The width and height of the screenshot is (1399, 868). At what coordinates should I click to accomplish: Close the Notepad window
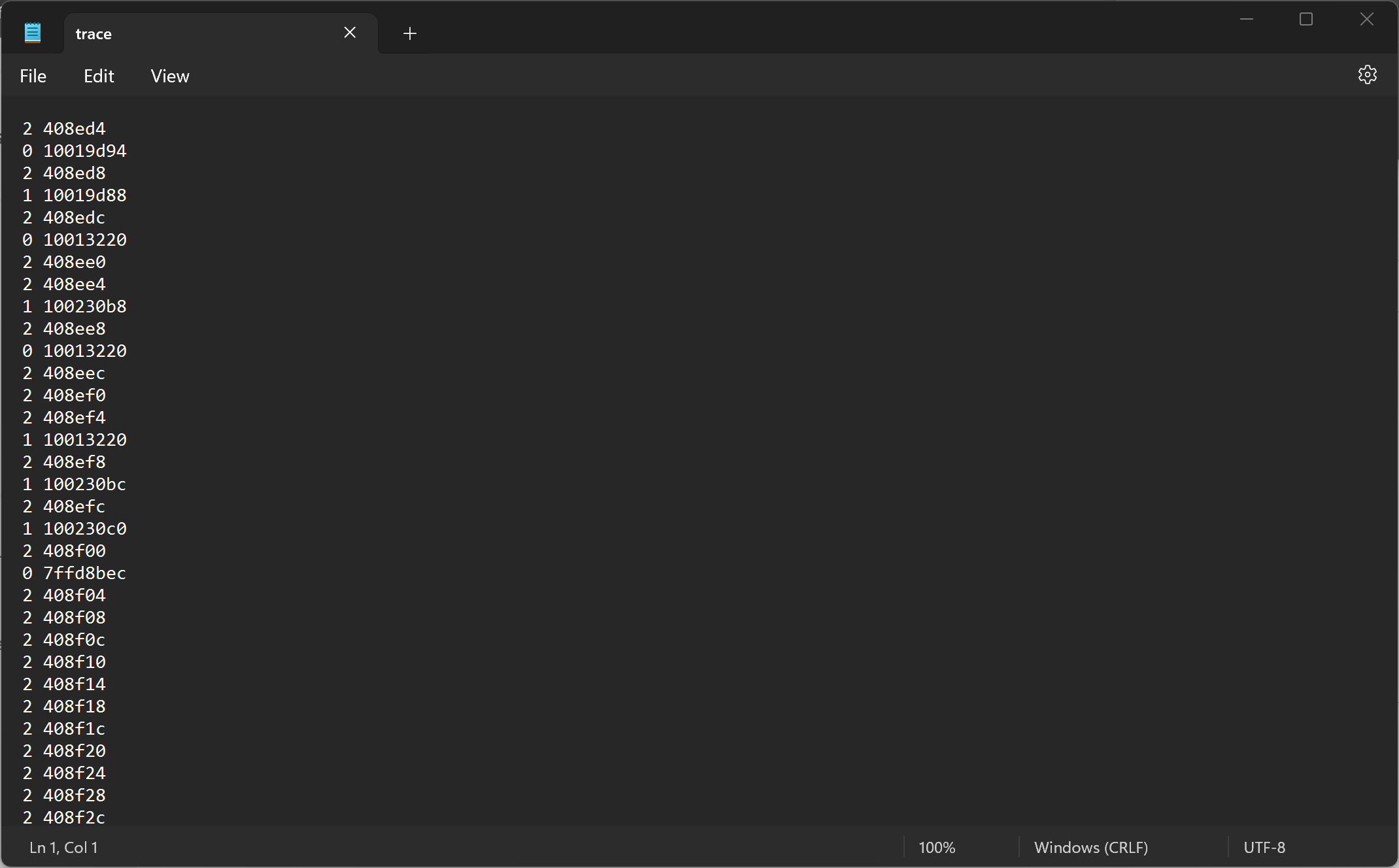1366,19
